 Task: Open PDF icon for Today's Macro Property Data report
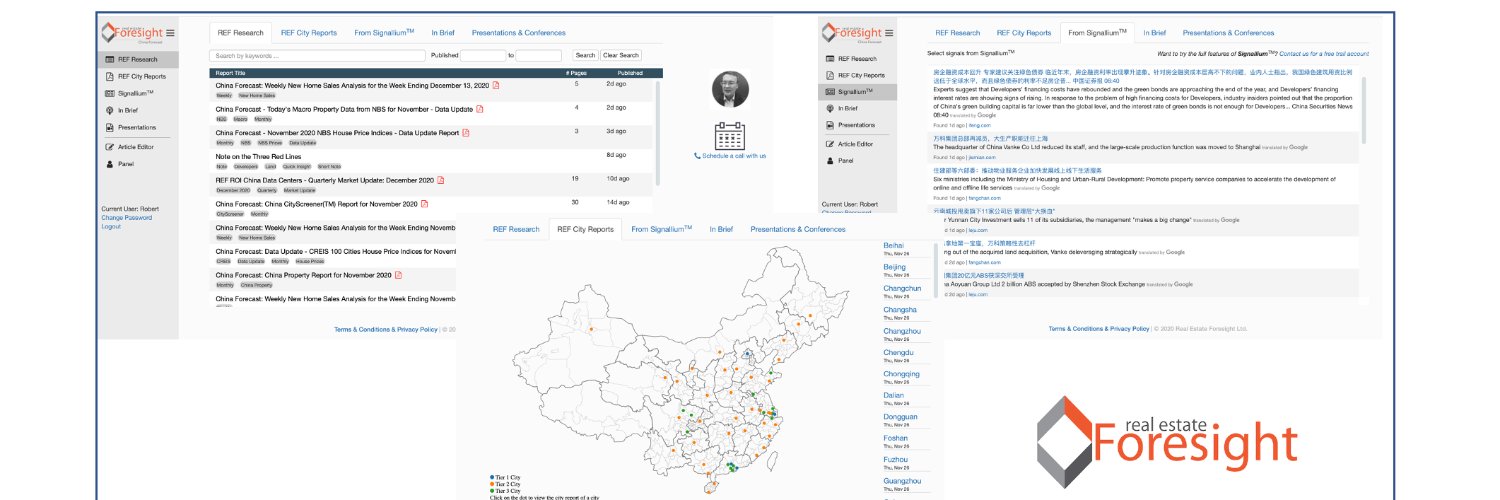(x=480, y=108)
